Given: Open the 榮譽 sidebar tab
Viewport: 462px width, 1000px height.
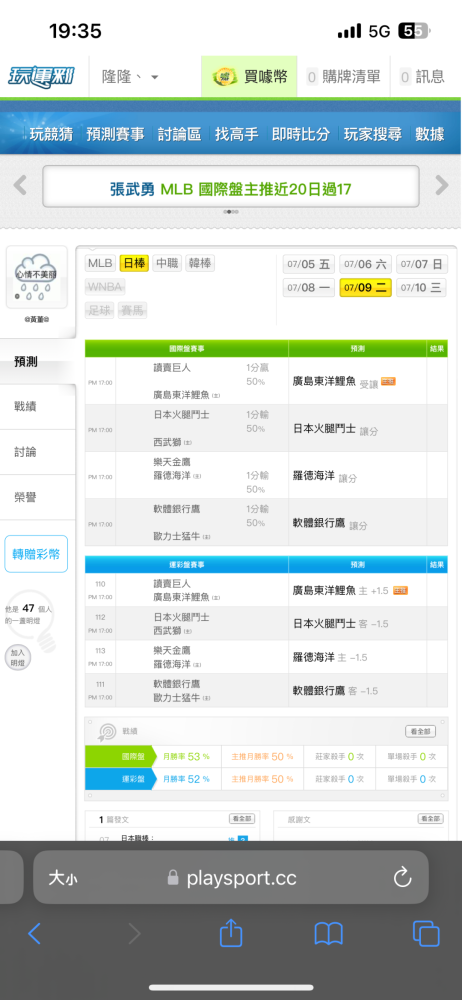Looking at the screenshot, I should (x=38, y=497).
